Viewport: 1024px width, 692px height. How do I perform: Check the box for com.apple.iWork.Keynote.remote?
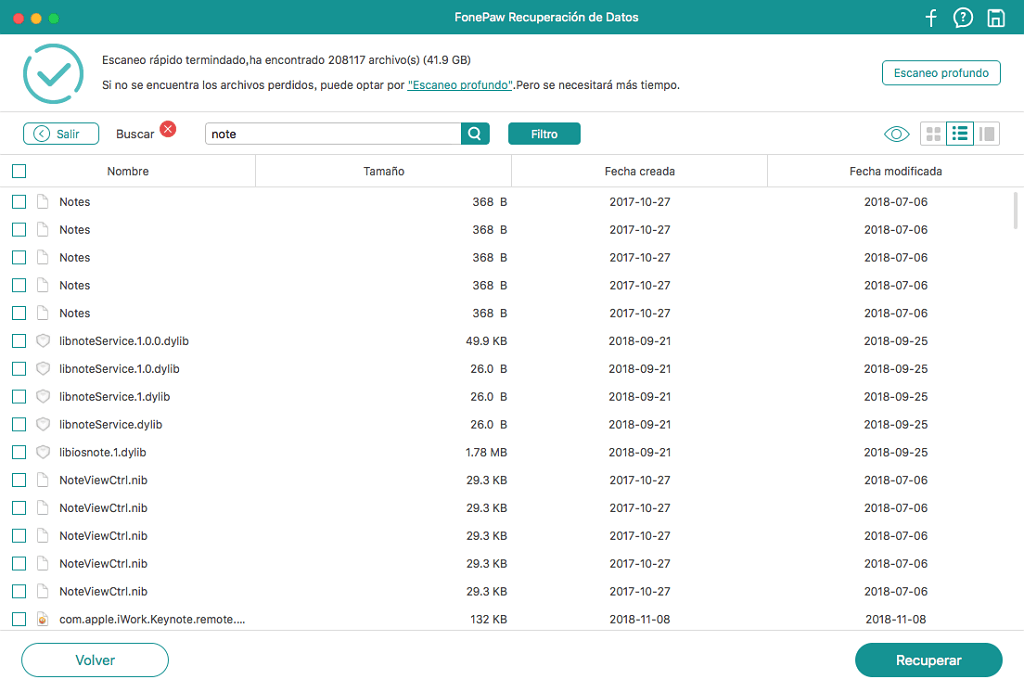(x=19, y=619)
